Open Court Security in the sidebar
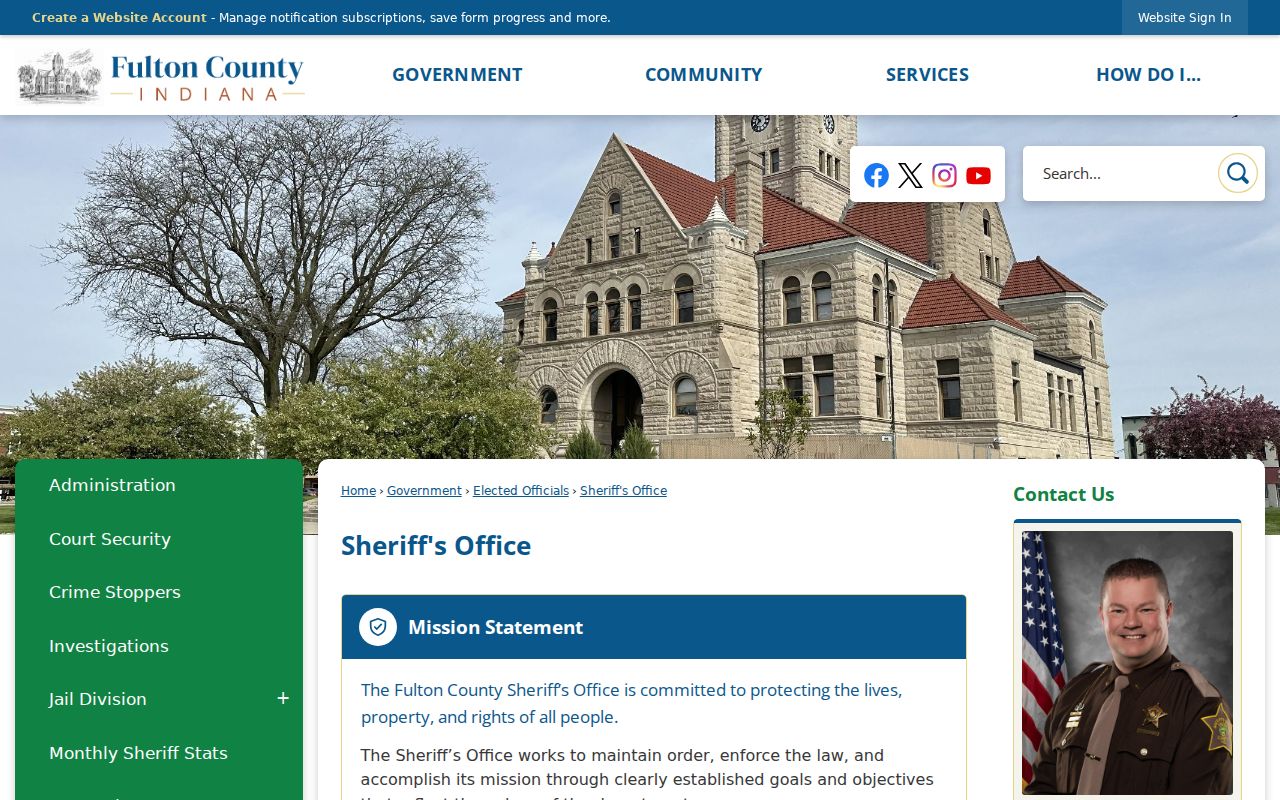 pyautogui.click(x=110, y=539)
